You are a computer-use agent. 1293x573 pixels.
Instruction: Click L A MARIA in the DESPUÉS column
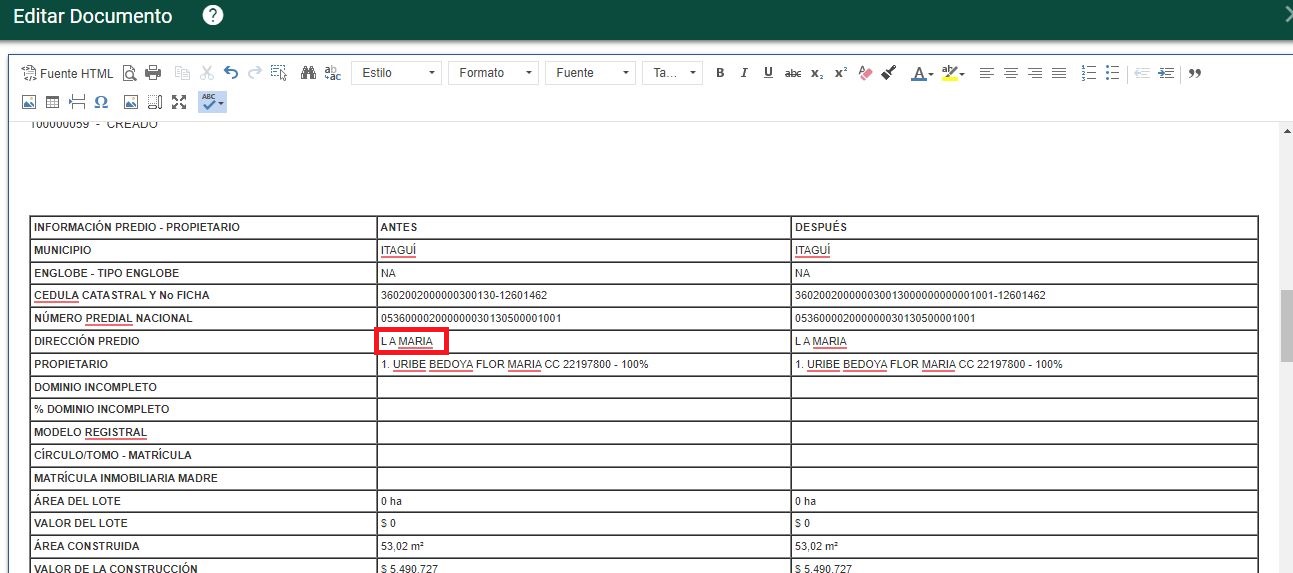(x=821, y=342)
